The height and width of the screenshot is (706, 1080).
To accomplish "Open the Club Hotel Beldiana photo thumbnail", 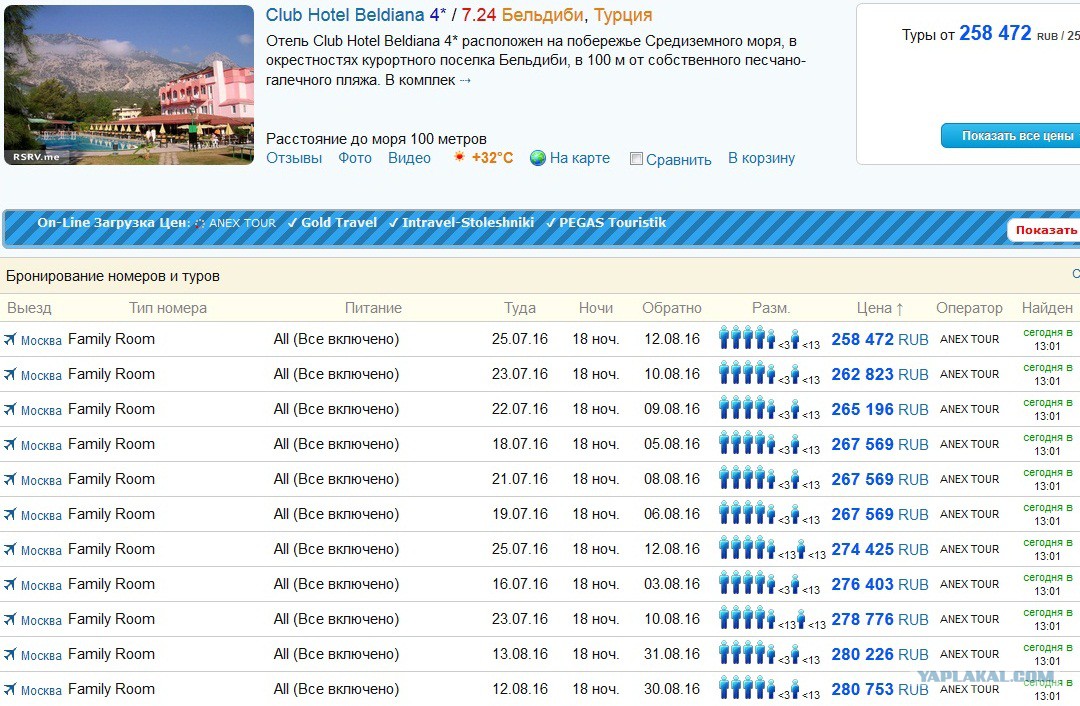I will [x=129, y=85].
